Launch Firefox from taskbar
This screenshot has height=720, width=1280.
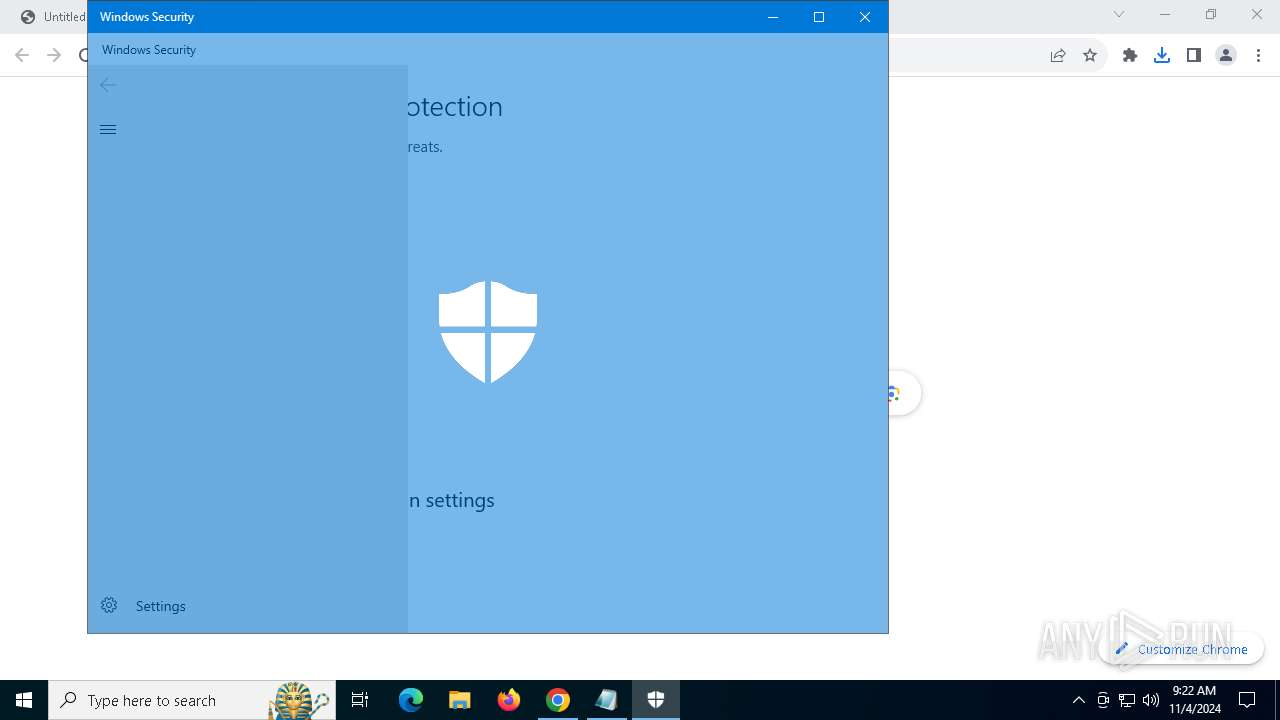pos(509,700)
